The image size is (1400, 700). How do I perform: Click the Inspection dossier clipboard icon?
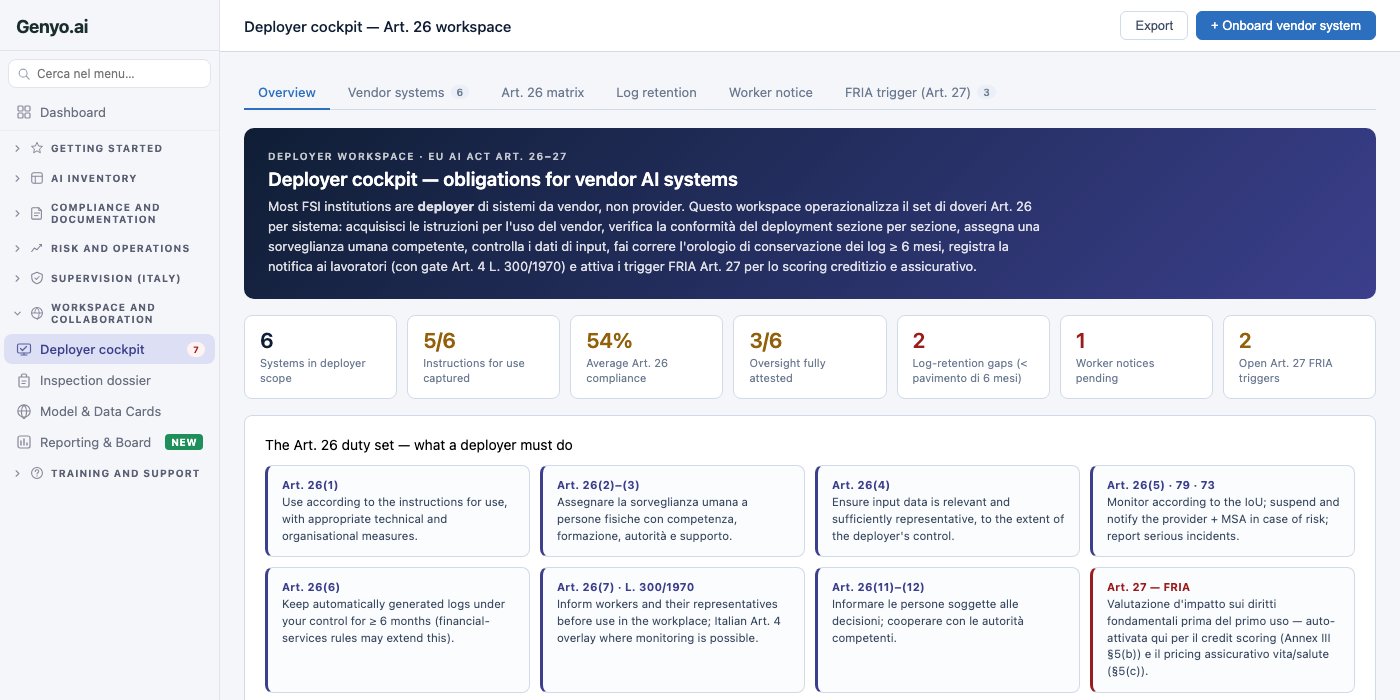24,380
